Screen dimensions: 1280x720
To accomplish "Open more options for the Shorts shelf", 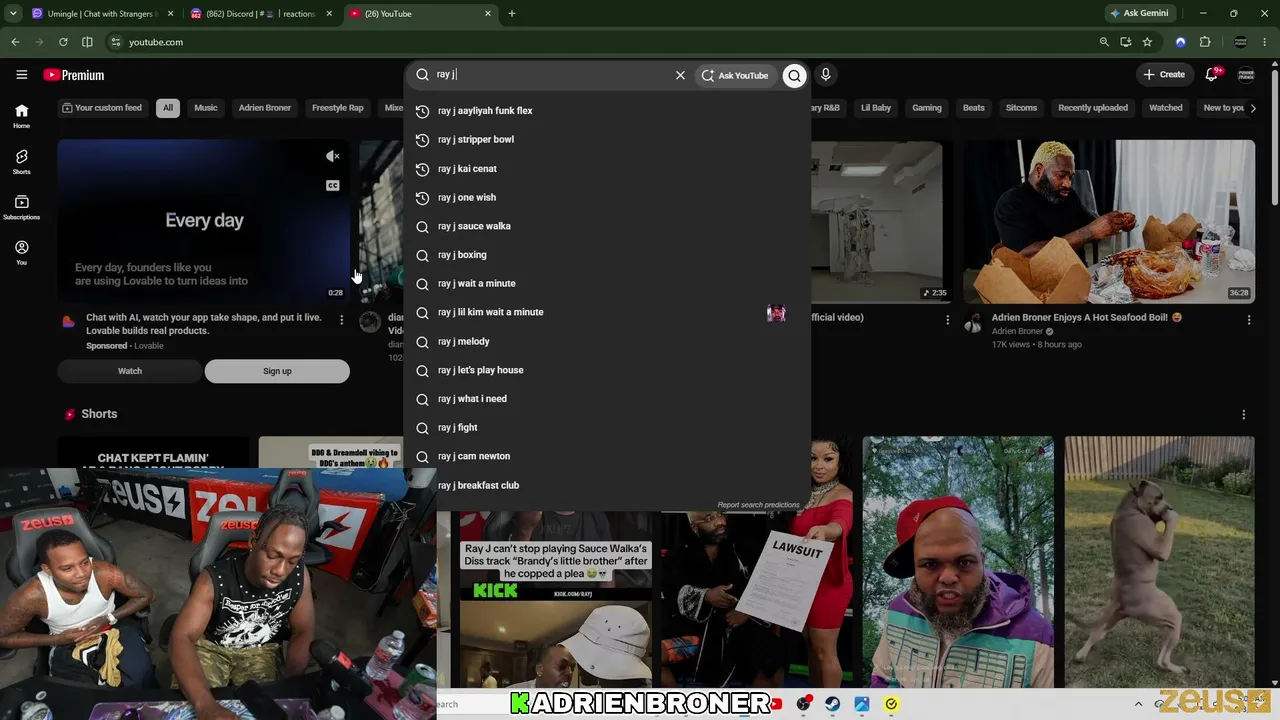I will pyautogui.click(x=1244, y=414).
